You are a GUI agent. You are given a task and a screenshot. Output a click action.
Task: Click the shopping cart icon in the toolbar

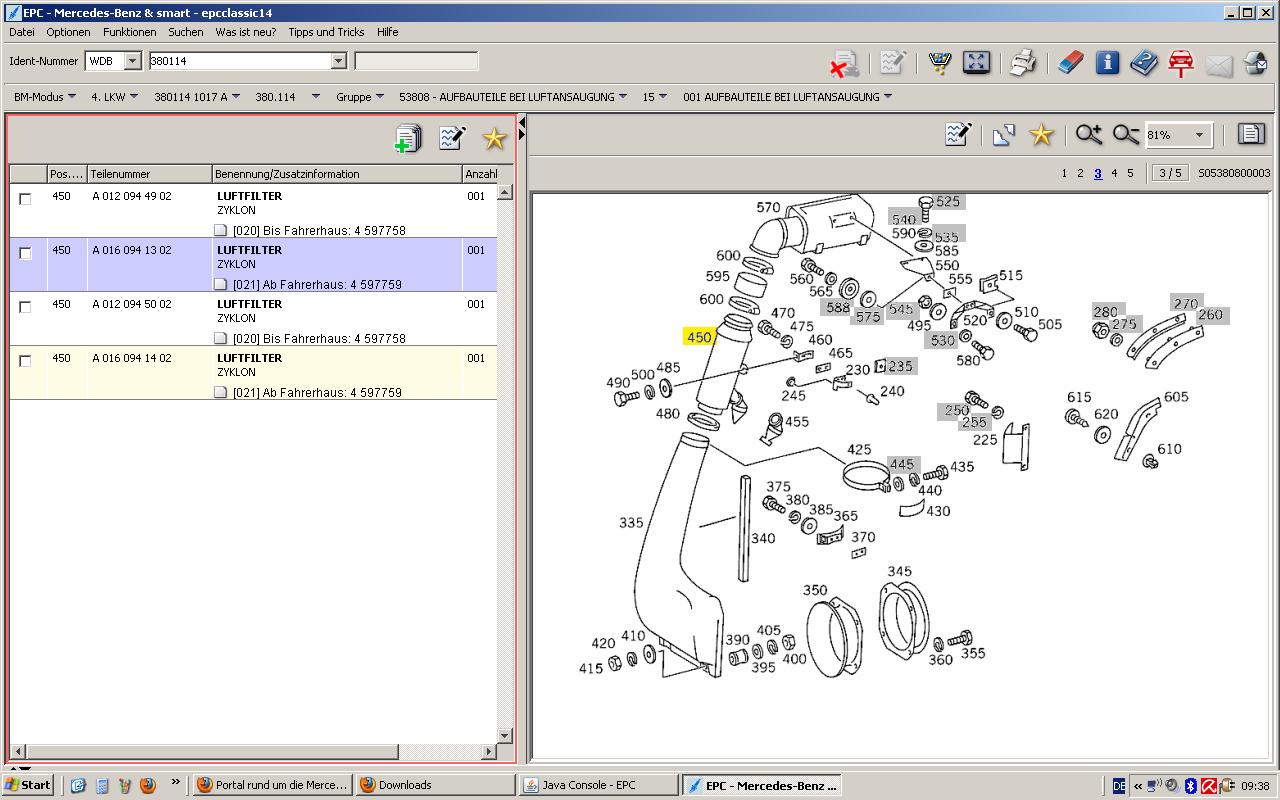pyautogui.click(x=939, y=63)
